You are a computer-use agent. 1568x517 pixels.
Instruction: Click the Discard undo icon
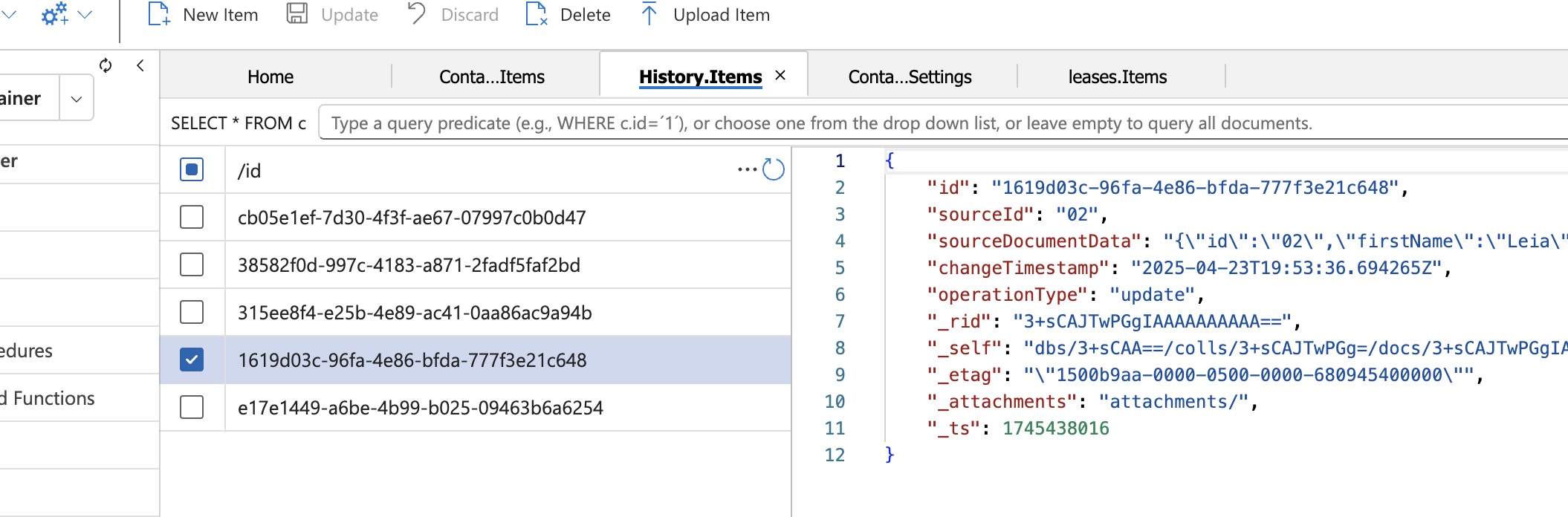(x=417, y=14)
